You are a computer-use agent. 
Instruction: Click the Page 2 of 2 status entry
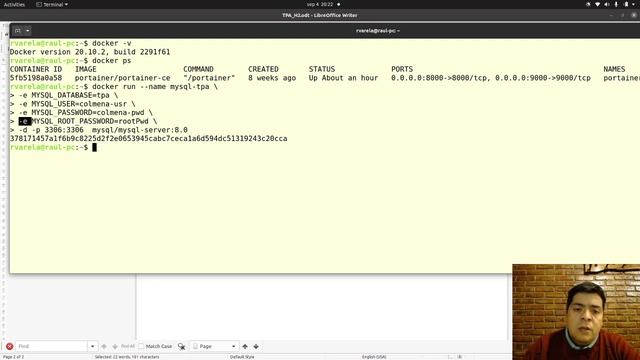tap(13, 357)
